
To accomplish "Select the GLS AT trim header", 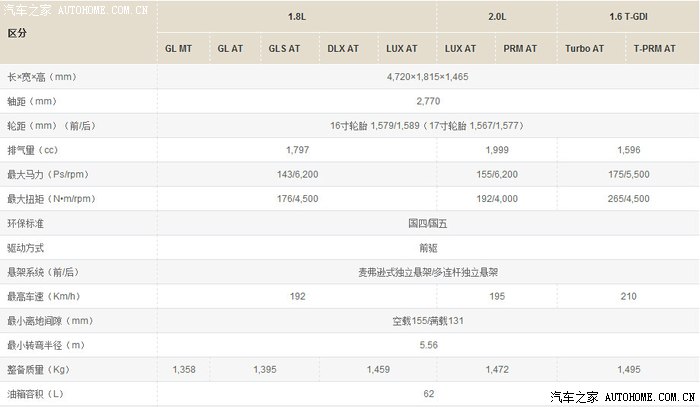I will click(x=284, y=48).
